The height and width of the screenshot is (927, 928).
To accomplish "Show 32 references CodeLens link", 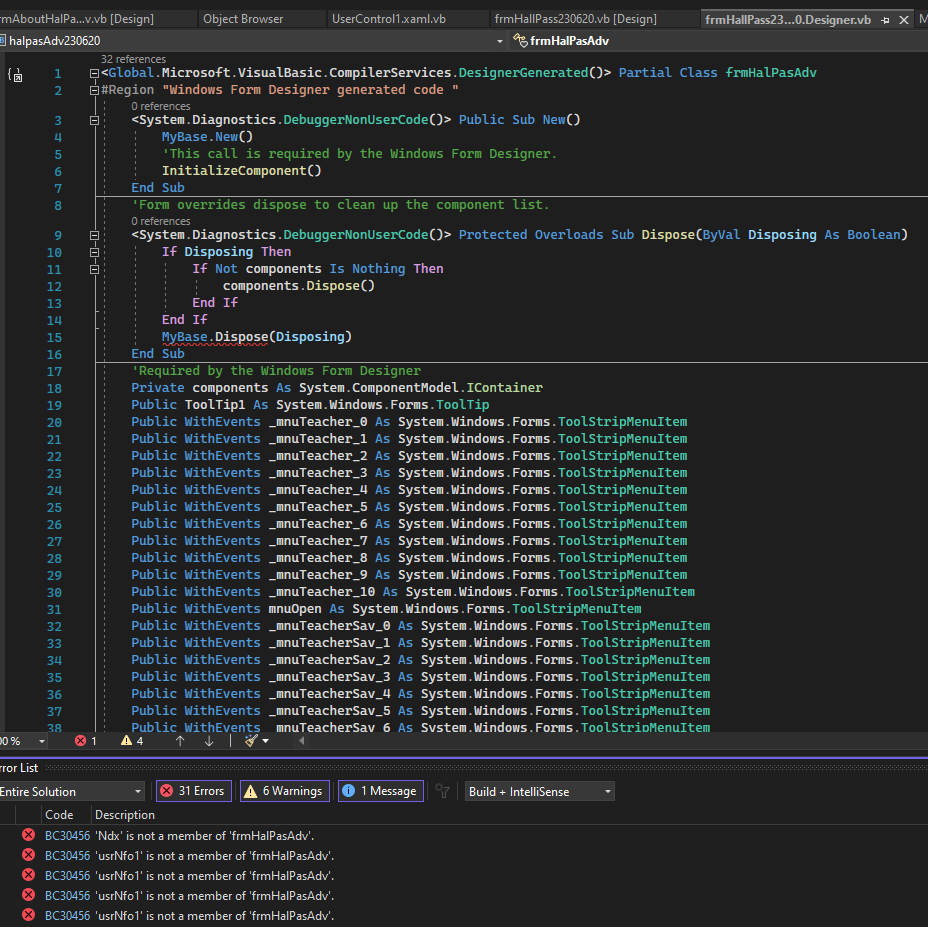I will [x=133, y=59].
